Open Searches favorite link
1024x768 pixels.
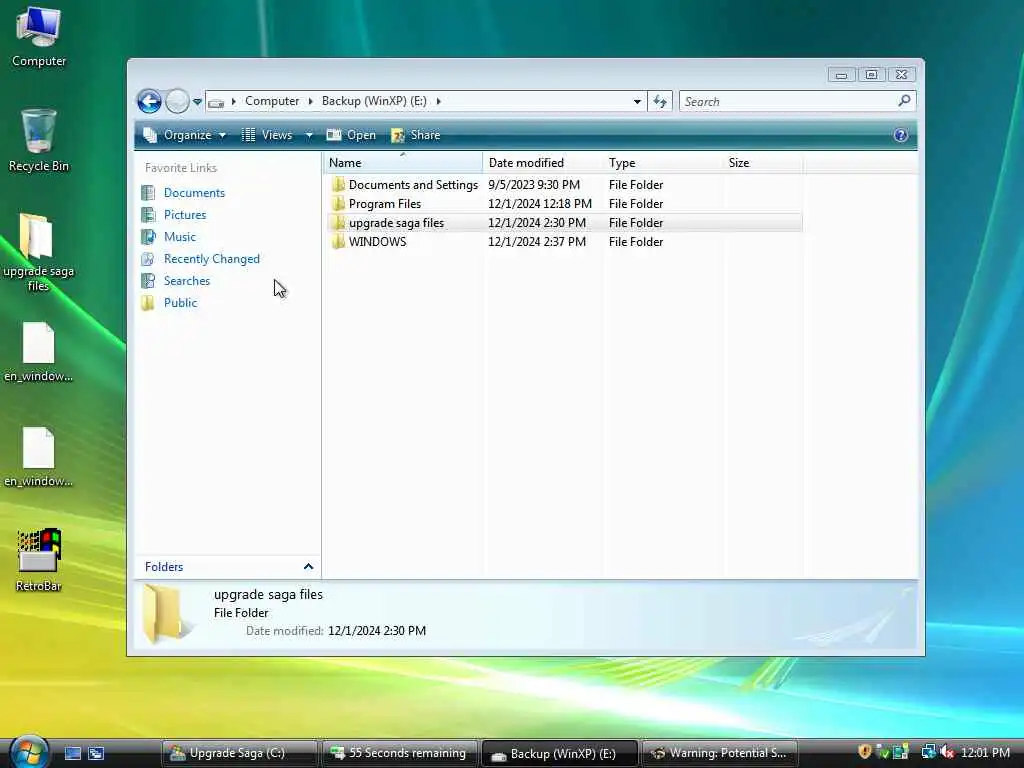click(187, 281)
